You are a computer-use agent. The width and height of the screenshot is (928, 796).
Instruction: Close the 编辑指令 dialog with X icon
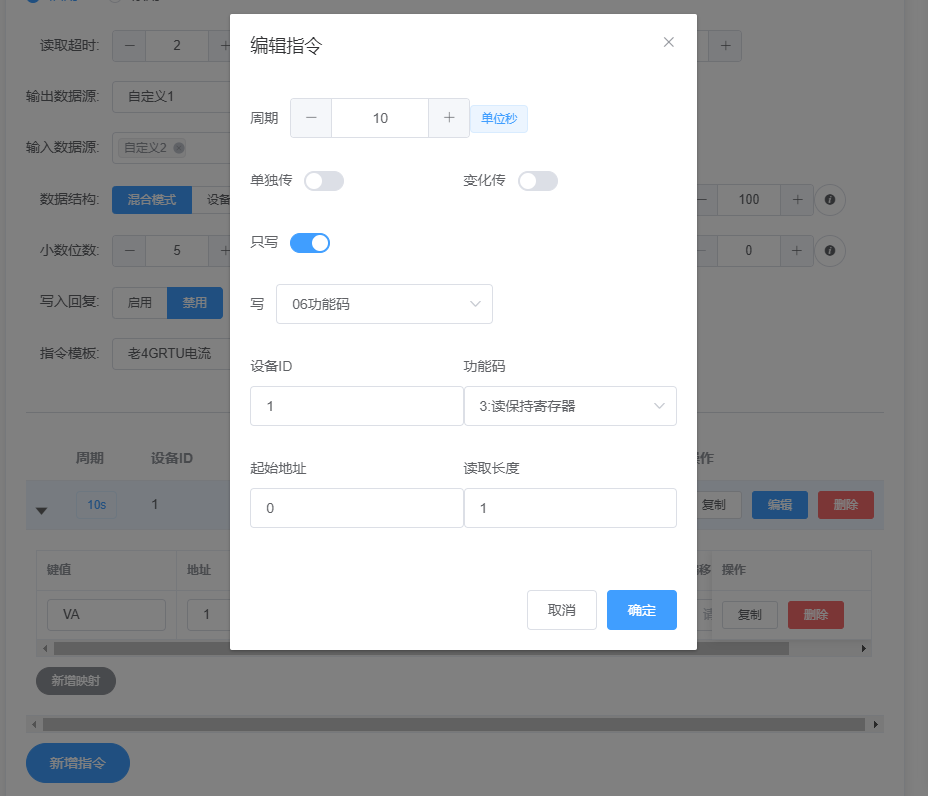point(669,42)
